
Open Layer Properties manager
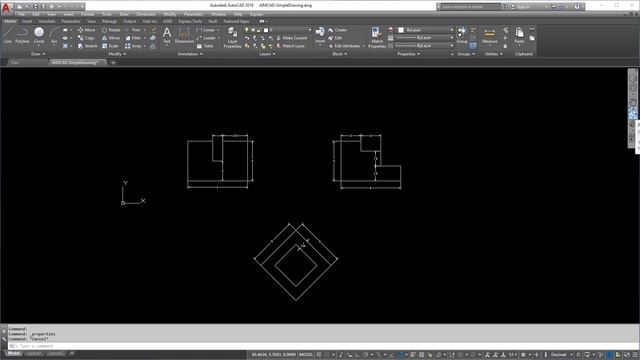click(232, 38)
